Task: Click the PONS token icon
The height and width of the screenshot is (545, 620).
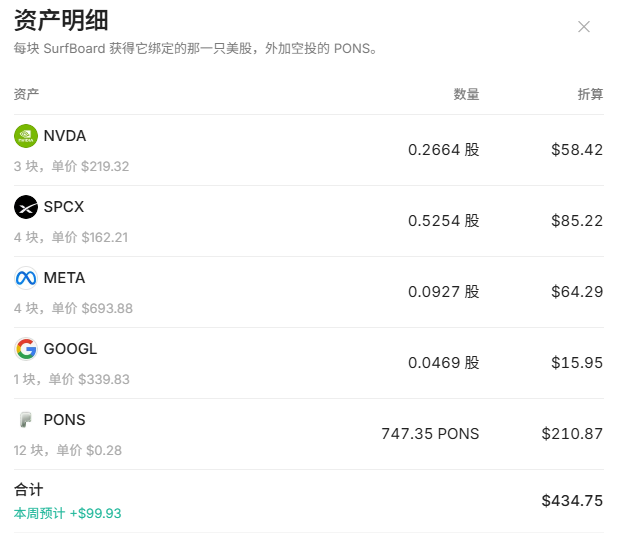Action: coord(26,420)
